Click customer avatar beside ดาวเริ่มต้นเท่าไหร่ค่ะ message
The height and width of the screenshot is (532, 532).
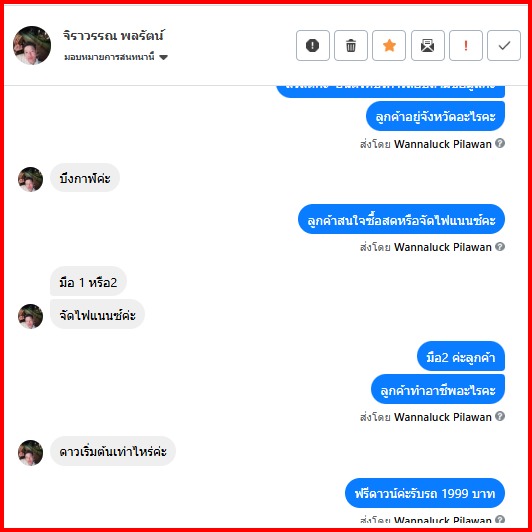(x=31, y=453)
